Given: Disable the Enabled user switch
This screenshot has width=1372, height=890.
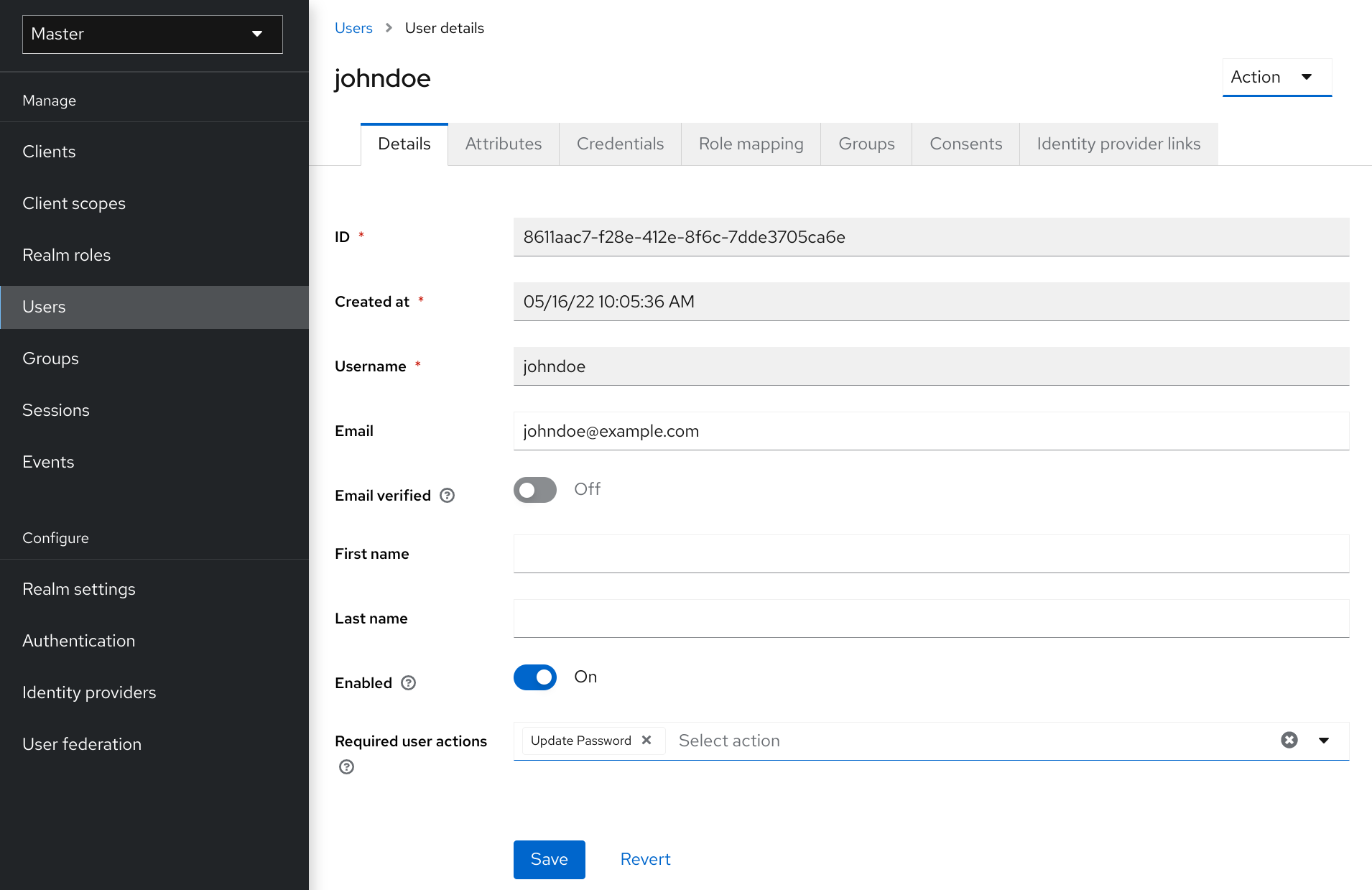Looking at the screenshot, I should click(535, 677).
